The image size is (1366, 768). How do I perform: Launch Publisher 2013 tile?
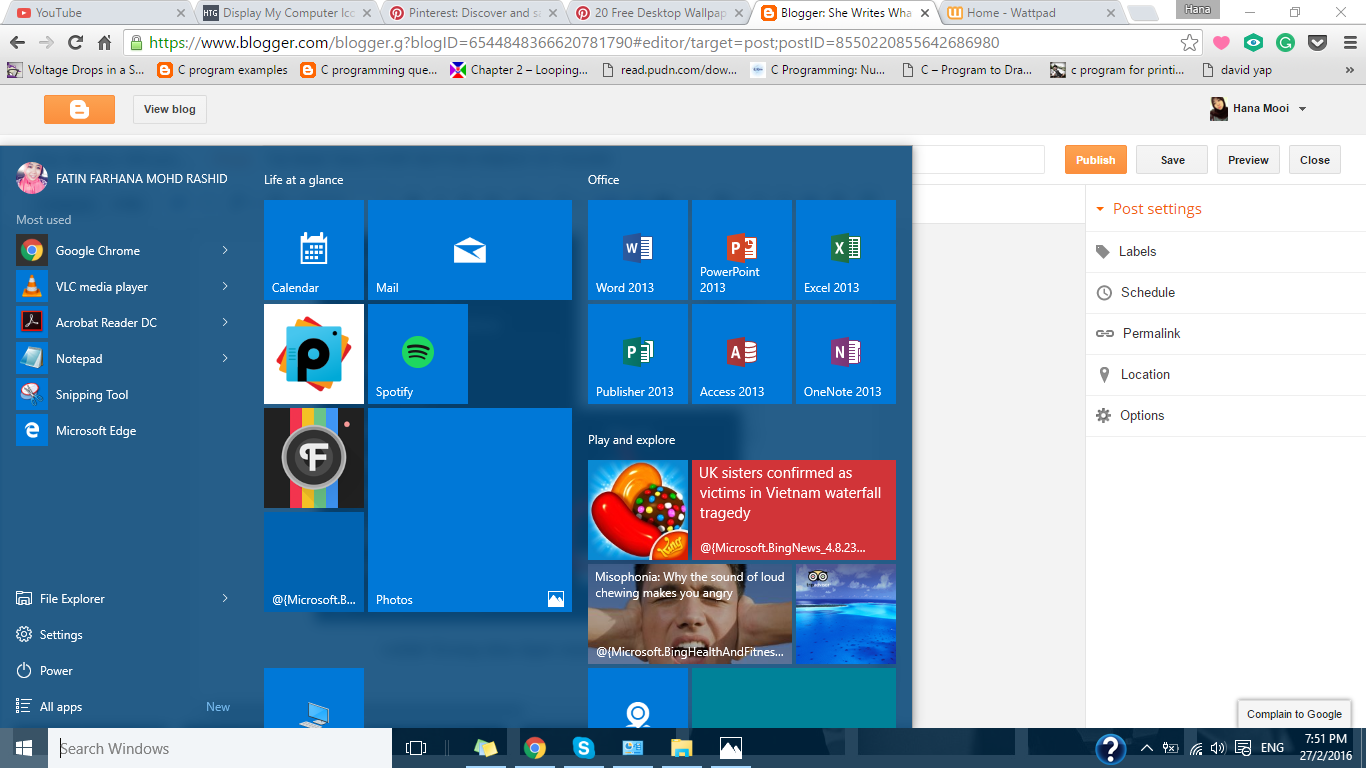pyautogui.click(x=638, y=354)
